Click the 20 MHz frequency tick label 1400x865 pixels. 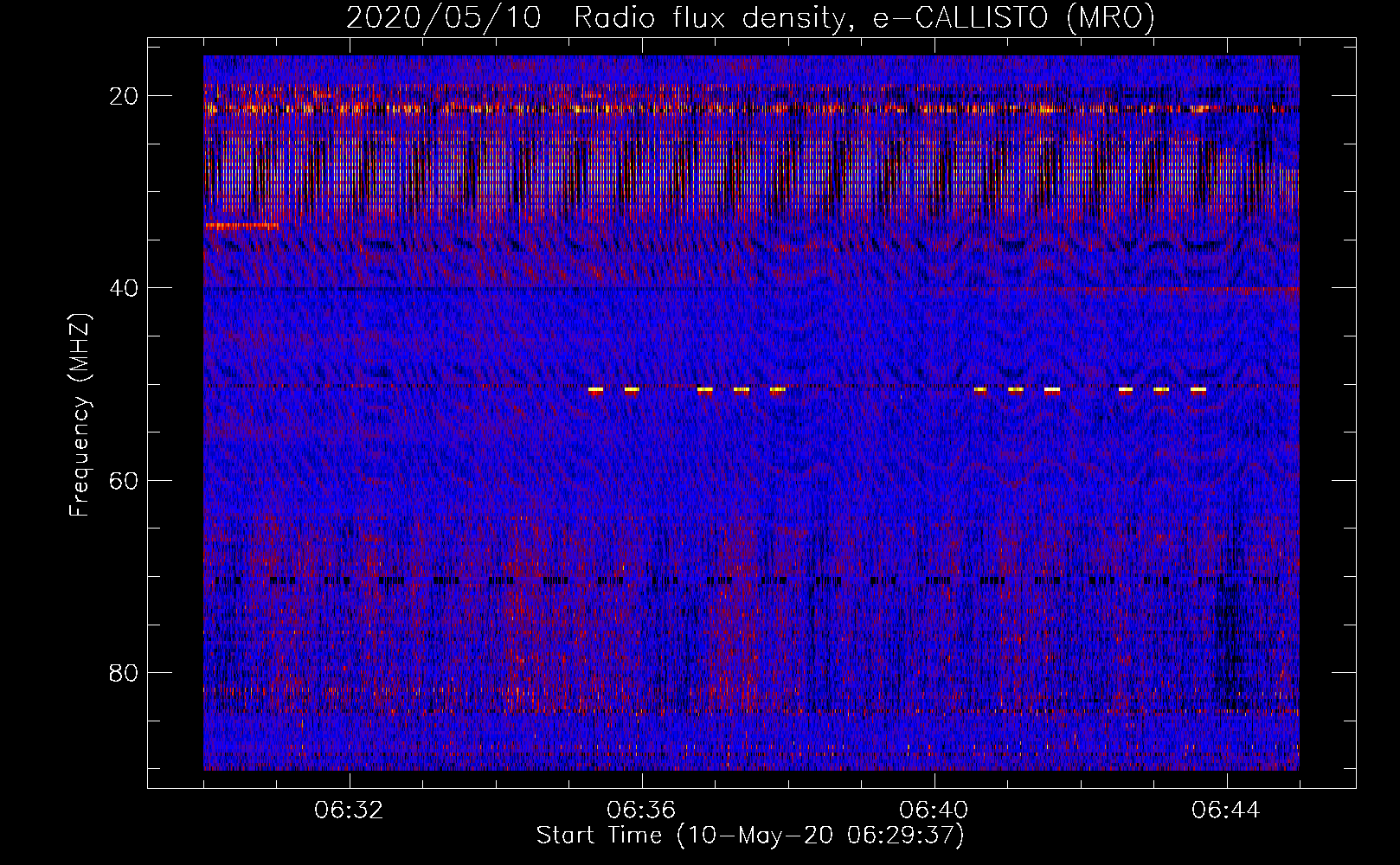[x=124, y=96]
